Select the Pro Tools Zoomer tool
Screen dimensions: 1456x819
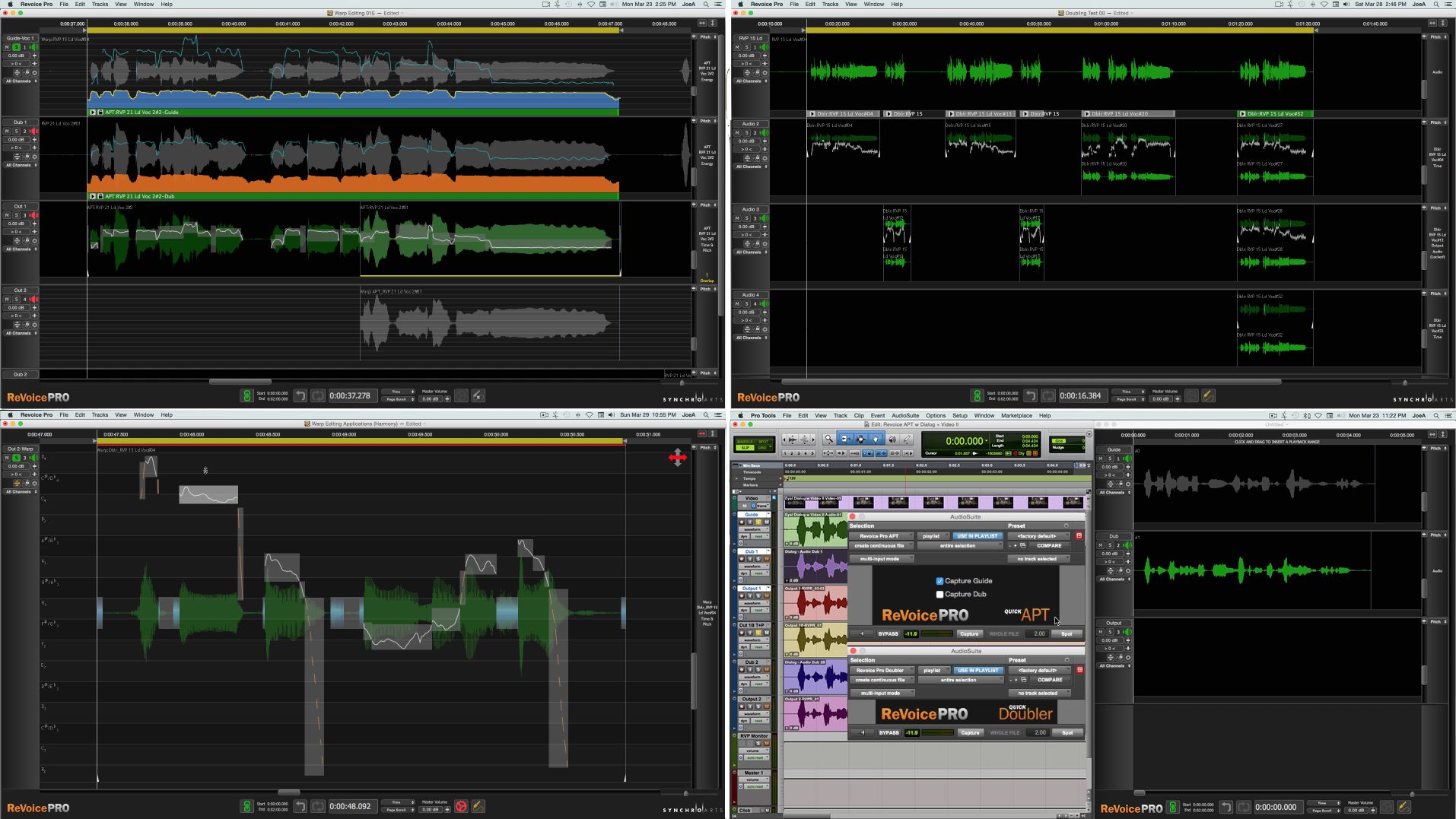(x=828, y=439)
